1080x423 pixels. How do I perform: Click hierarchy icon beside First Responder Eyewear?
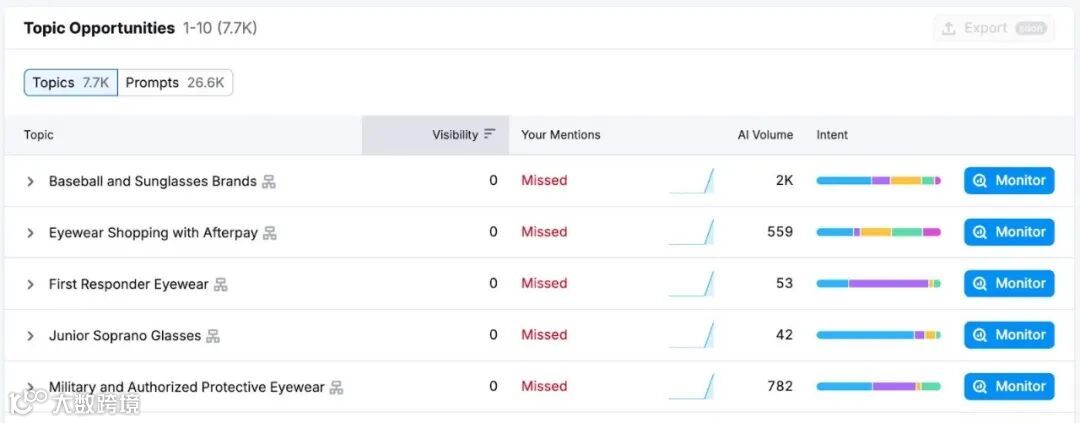click(x=220, y=285)
